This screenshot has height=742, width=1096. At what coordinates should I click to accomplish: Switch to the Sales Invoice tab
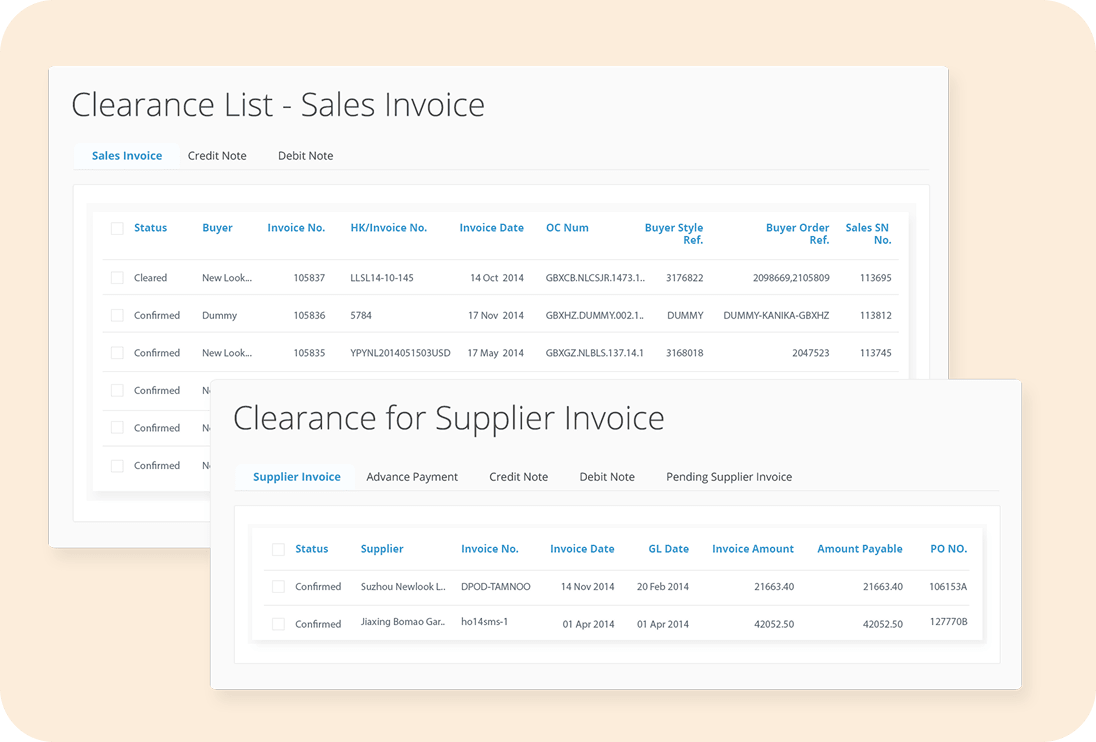(126, 156)
